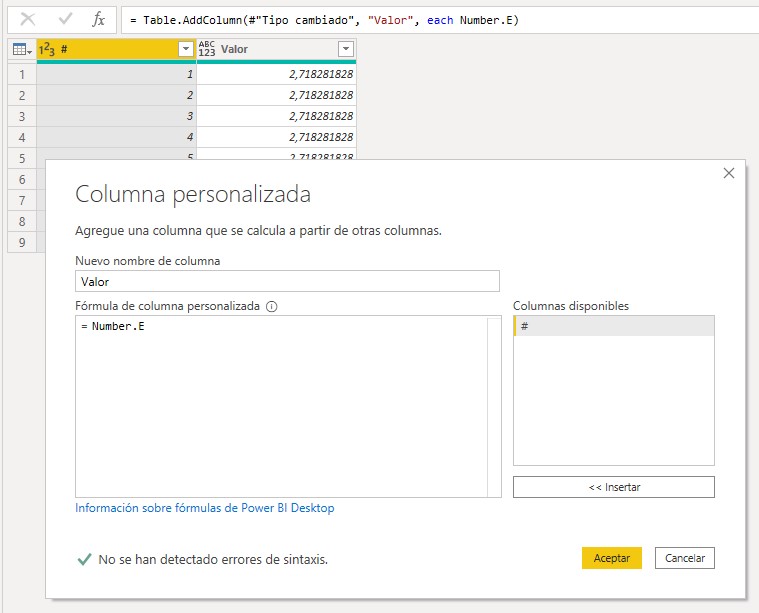The height and width of the screenshot is (613, 759).
Task: Click the ABC123 data type icon of Valor column
Action: (x=207, y=49)
